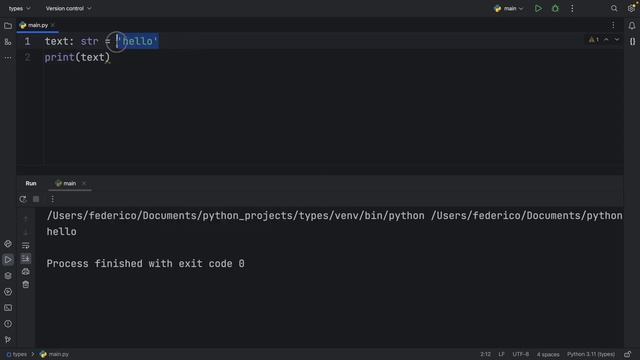Show more tool windows ellipsis
Image resolution: width=640 pixels, height=360 pixels.
point(8,58)
